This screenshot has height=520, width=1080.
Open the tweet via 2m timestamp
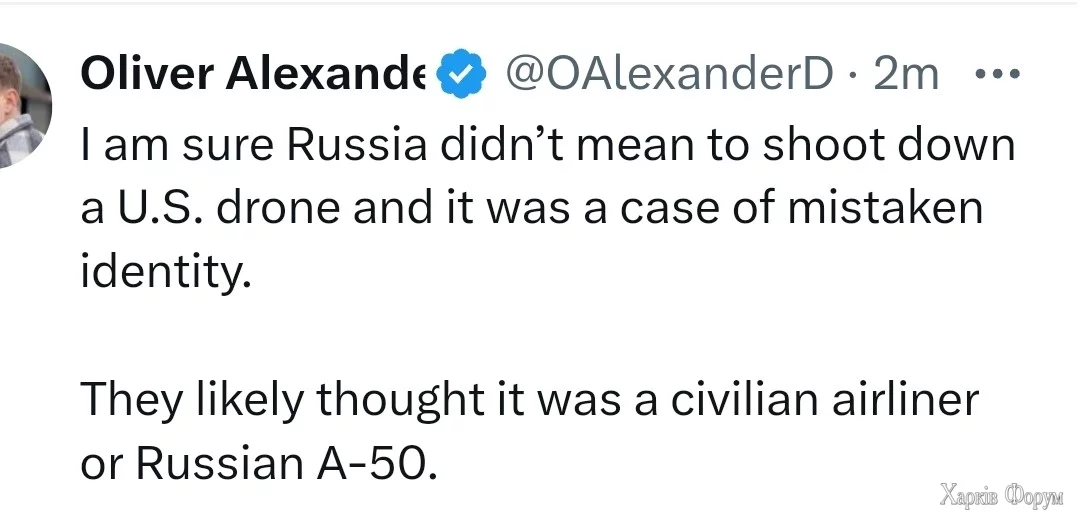(906, 74)
